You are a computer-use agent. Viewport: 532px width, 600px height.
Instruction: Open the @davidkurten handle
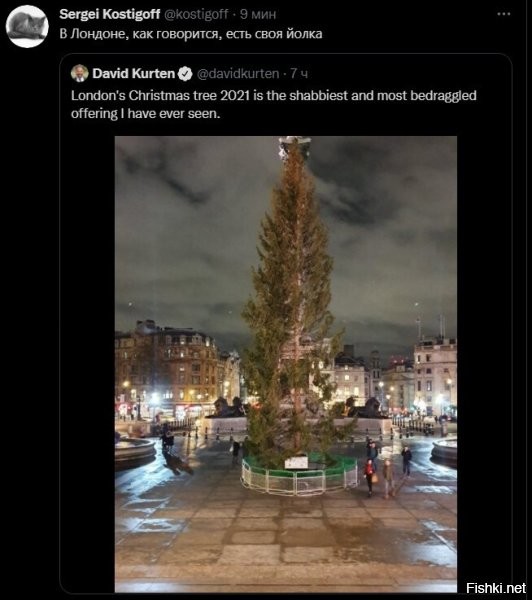[238, 73]
